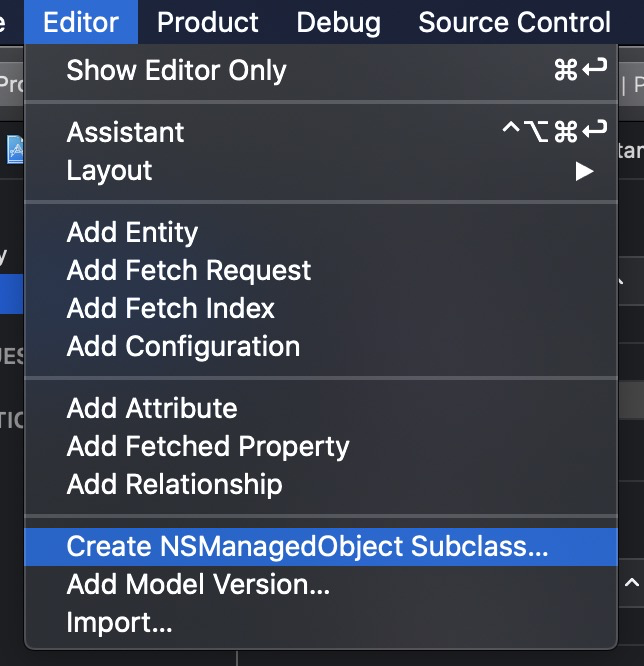Click Add Fetched Property
Viewport: 644px width, 666px height.
(321, 446)
